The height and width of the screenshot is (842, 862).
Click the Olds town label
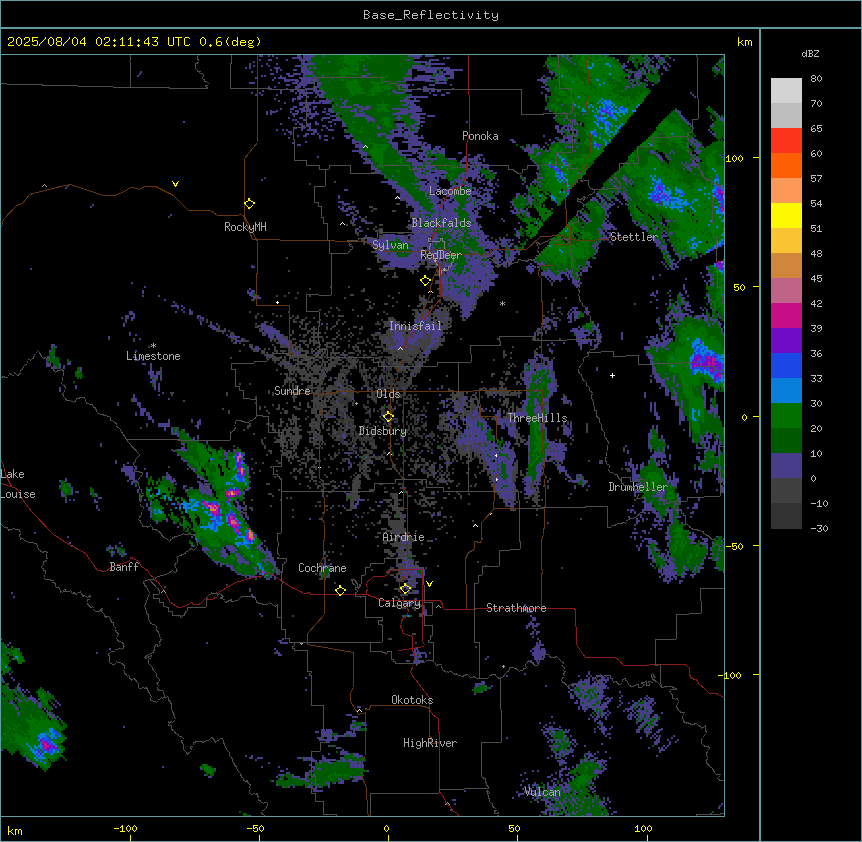388,394
